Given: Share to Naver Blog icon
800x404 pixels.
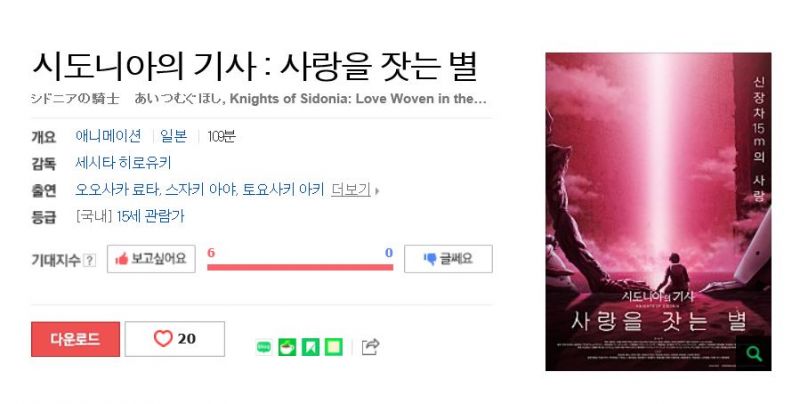Looking at the screenshot, I should [x=264, y=347].
